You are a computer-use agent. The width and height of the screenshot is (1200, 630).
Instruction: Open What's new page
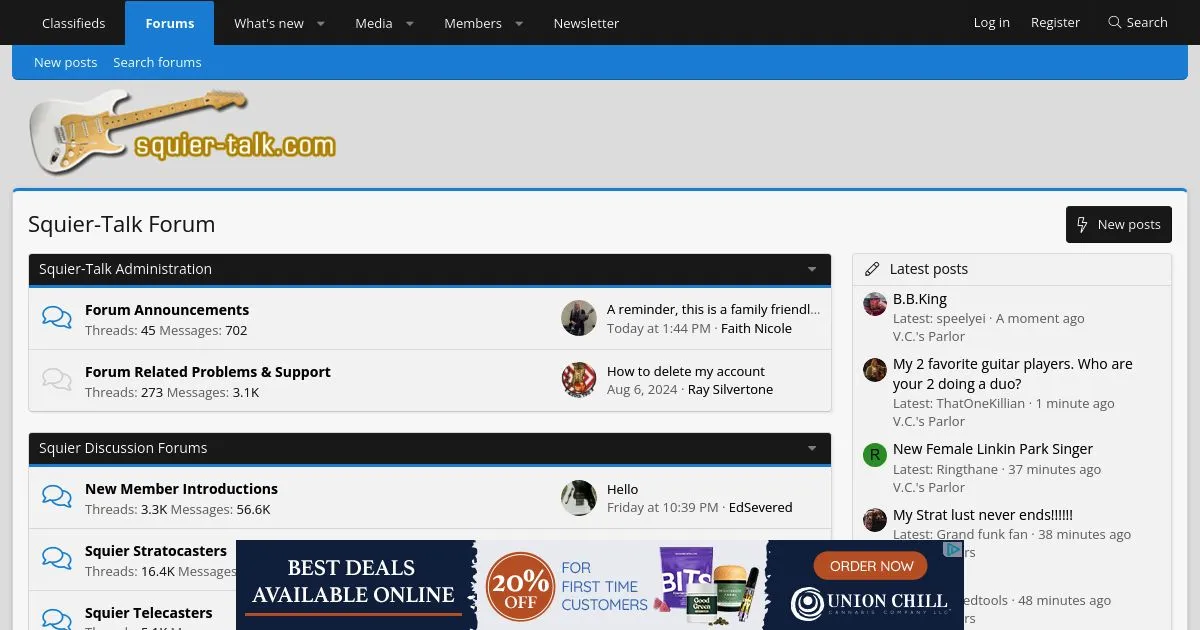click(269, 23)
